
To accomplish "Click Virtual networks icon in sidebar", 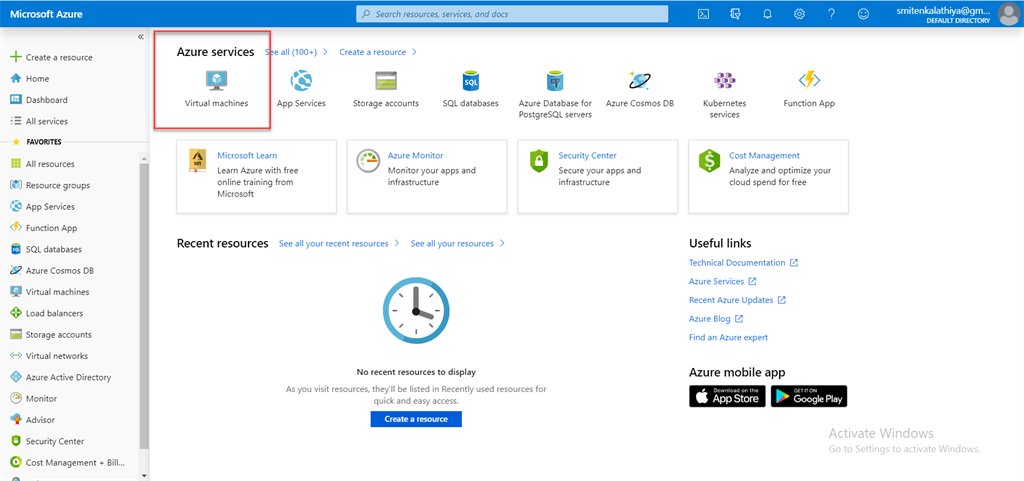I will pos(16,356).
